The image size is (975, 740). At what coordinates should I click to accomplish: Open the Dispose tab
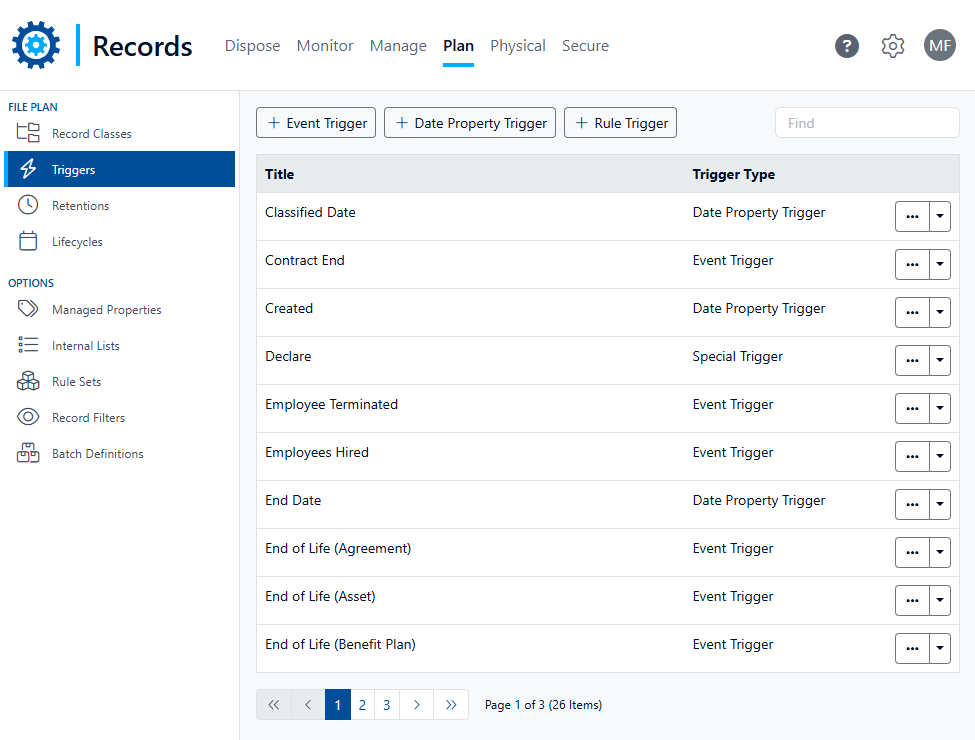pyautogui.click(x=252, y=46)
